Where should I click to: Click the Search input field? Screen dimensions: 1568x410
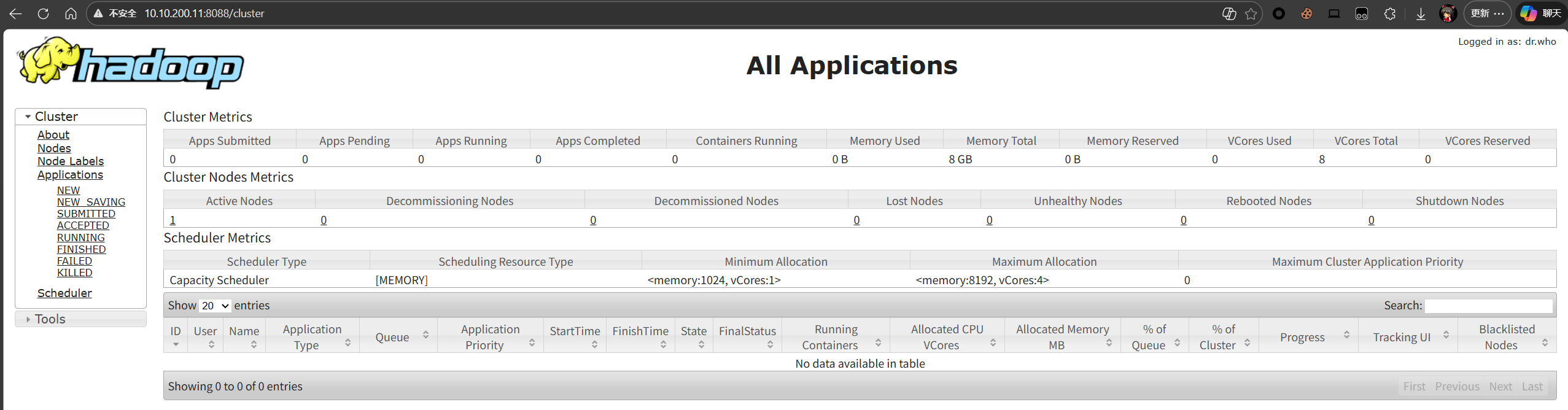[x=1488, y=306]
